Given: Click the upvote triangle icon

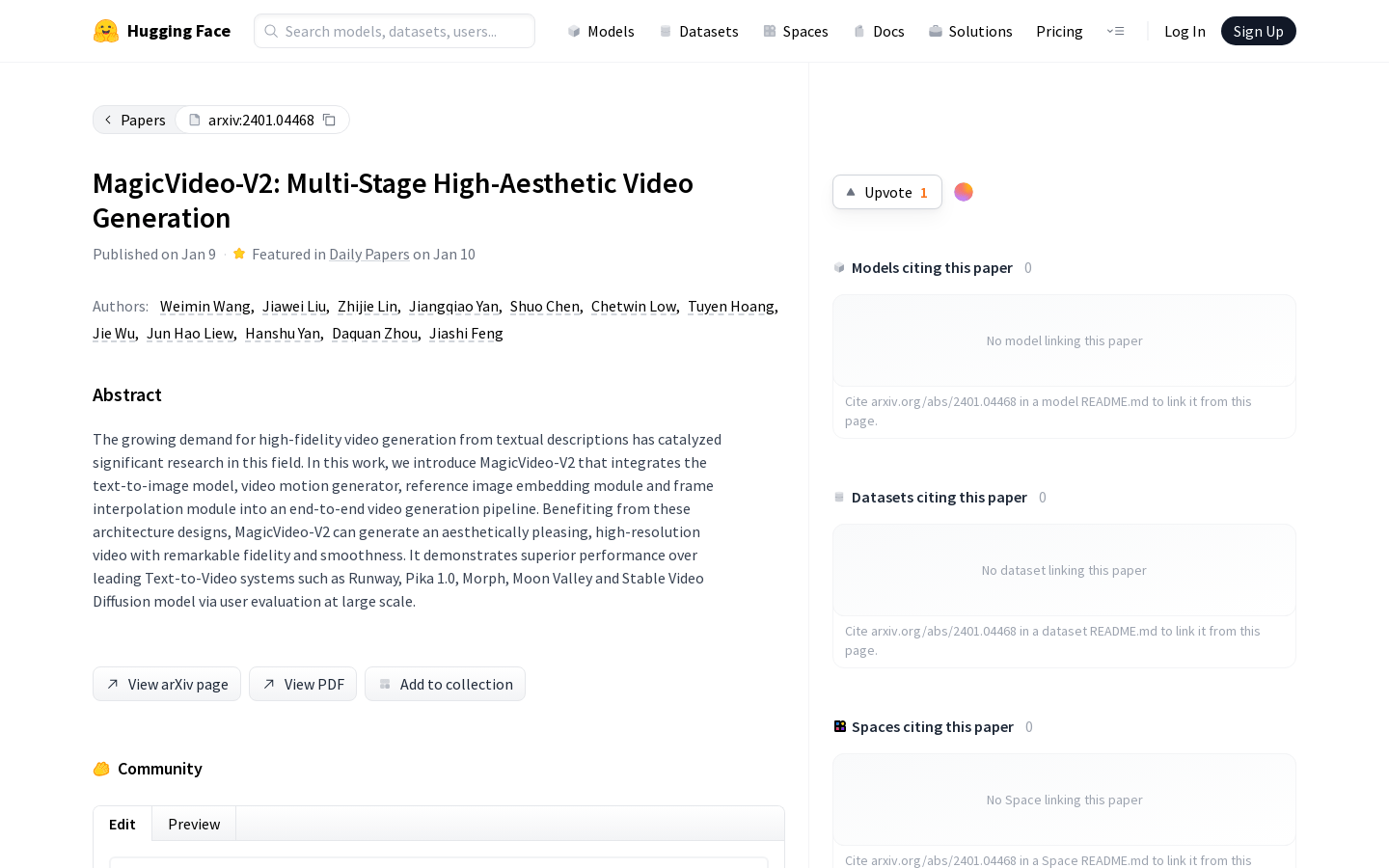Looking at the screenshot, I should [851, 192].
